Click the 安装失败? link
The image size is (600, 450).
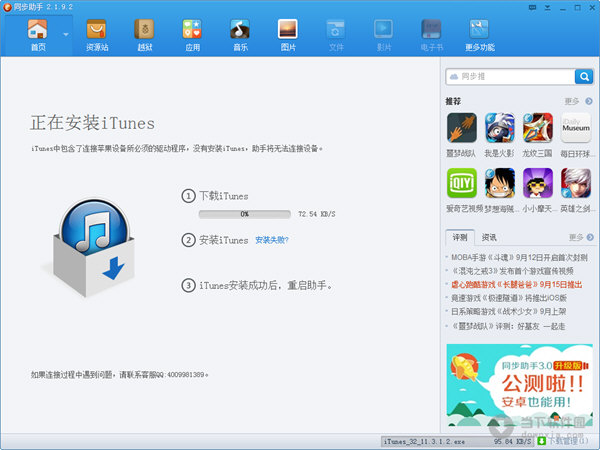point(272,240)
